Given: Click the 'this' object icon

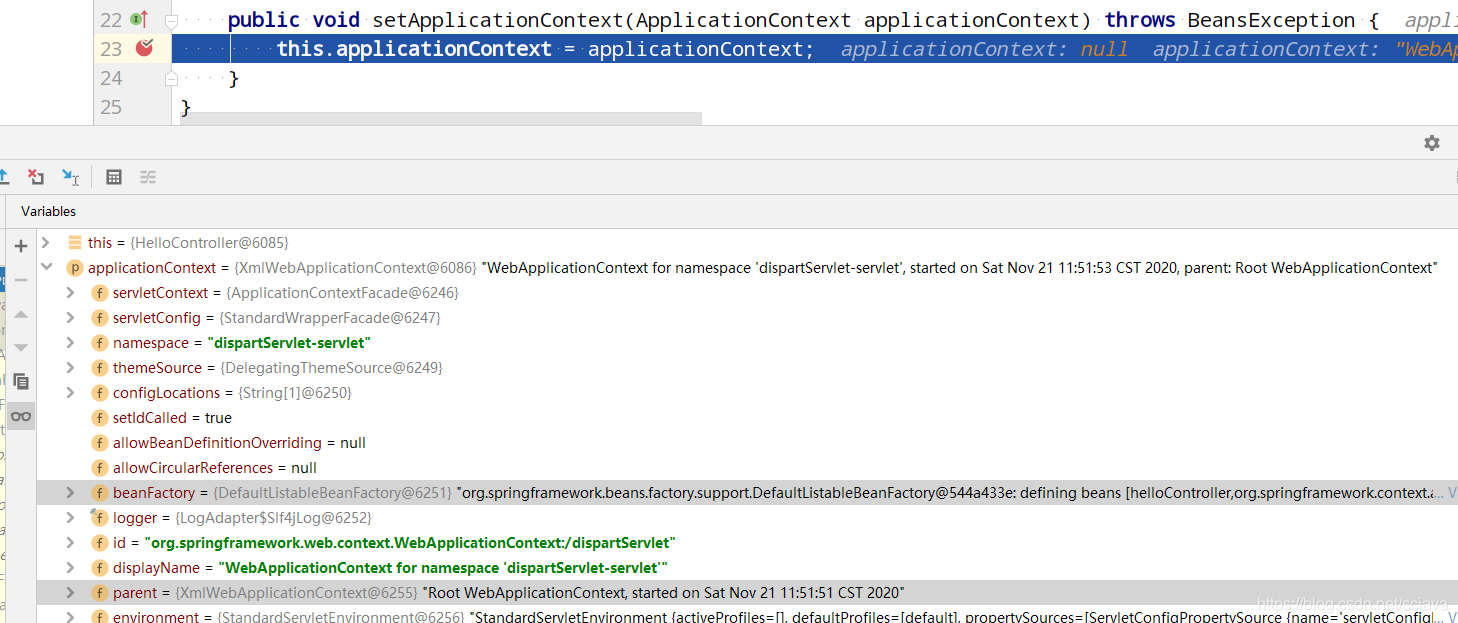Looking at the screenshot, I should [x=74, y=243].
